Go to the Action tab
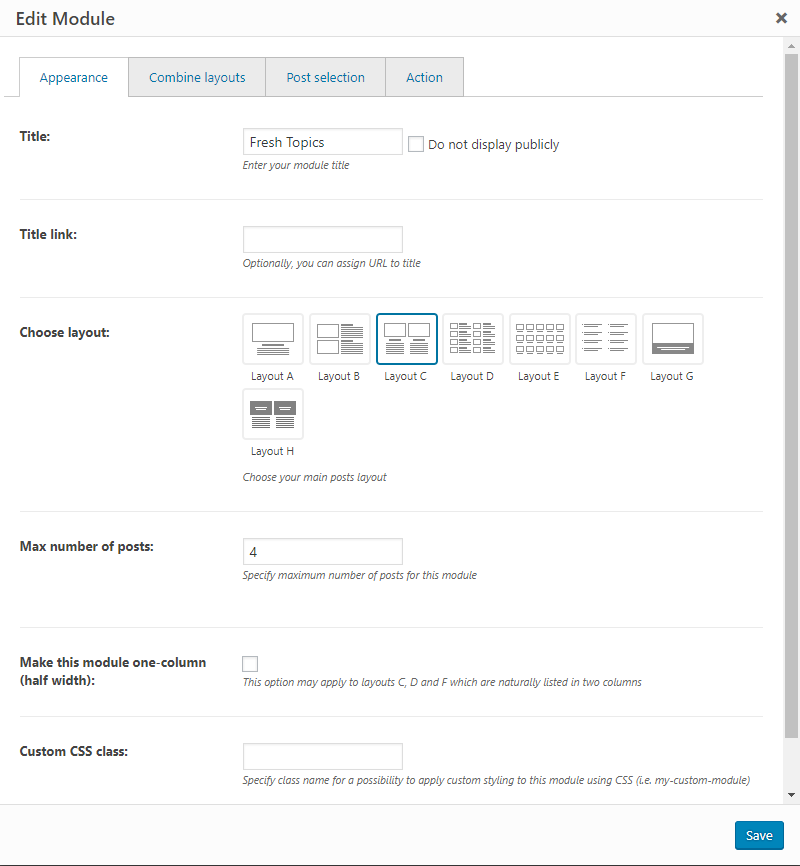 (424, 77)
